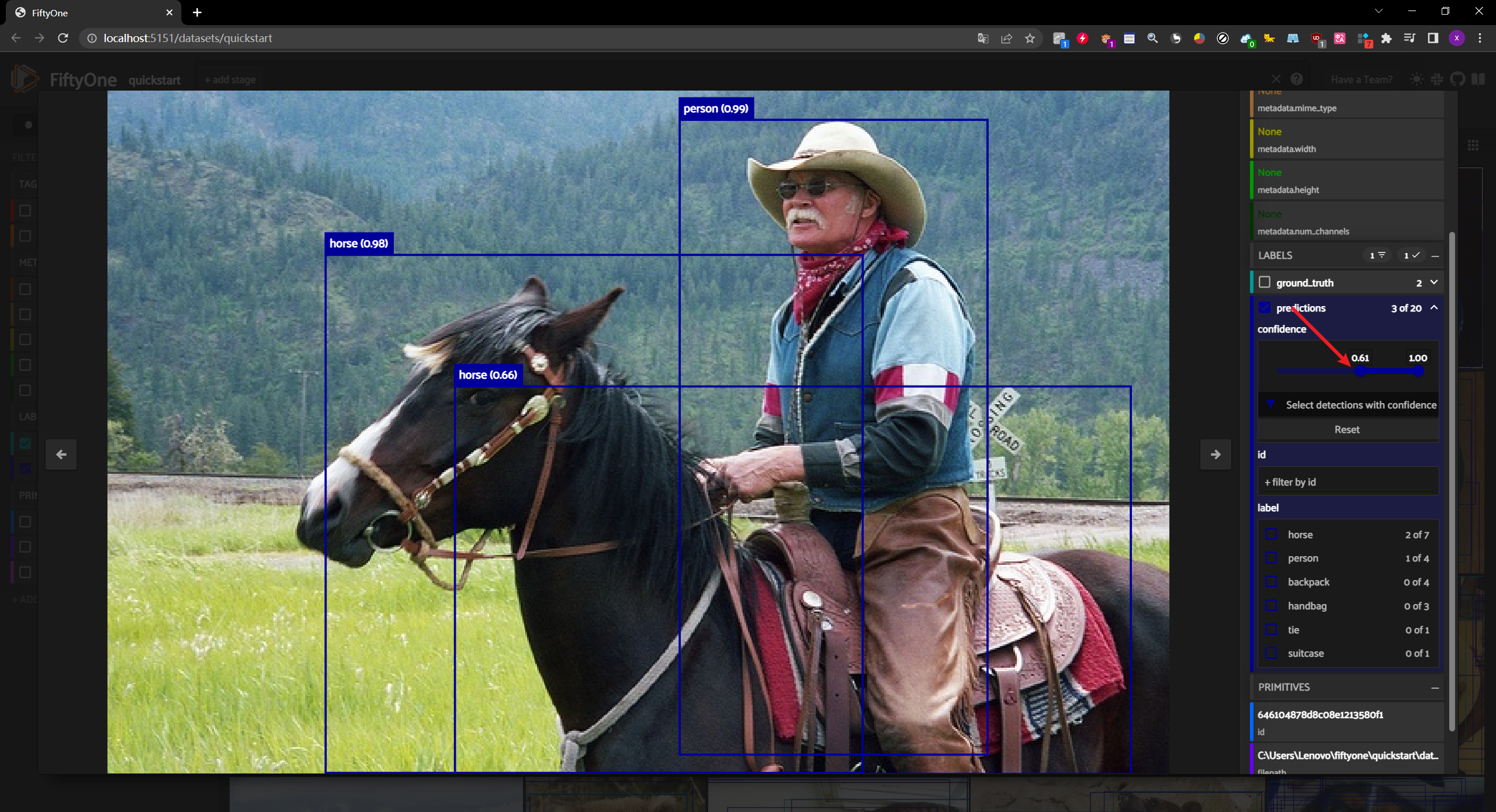This screenshot has height=812, width=1496.
Task: Click Reset confidence filter button
Action: coord(1346,429)
